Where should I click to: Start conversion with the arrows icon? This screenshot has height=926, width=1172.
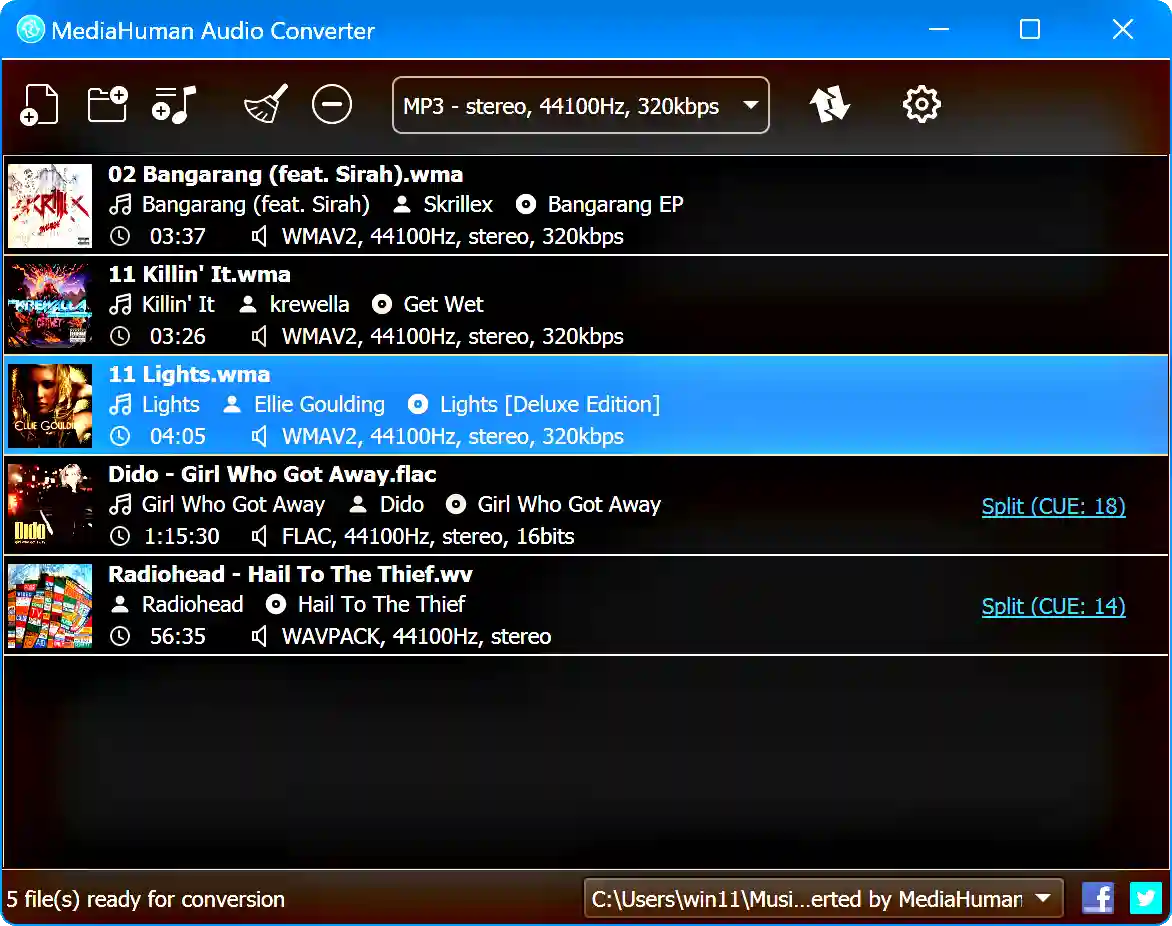[830, 105]
